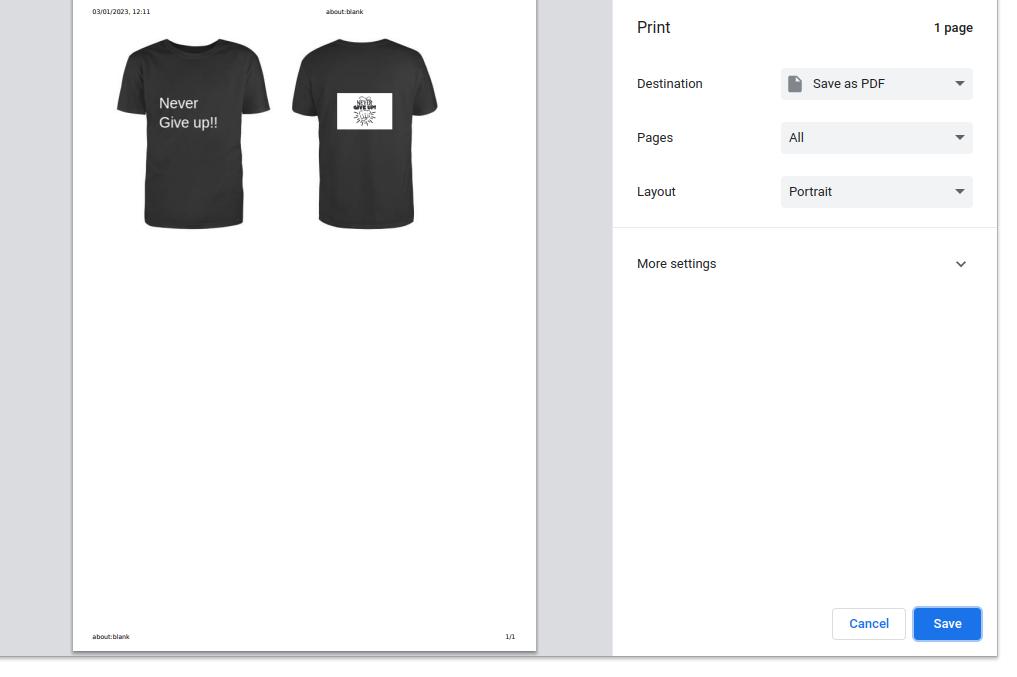Click the Save button
Image resolution: width=1017 pixels, height=677 pixels.
coord(946,624)
